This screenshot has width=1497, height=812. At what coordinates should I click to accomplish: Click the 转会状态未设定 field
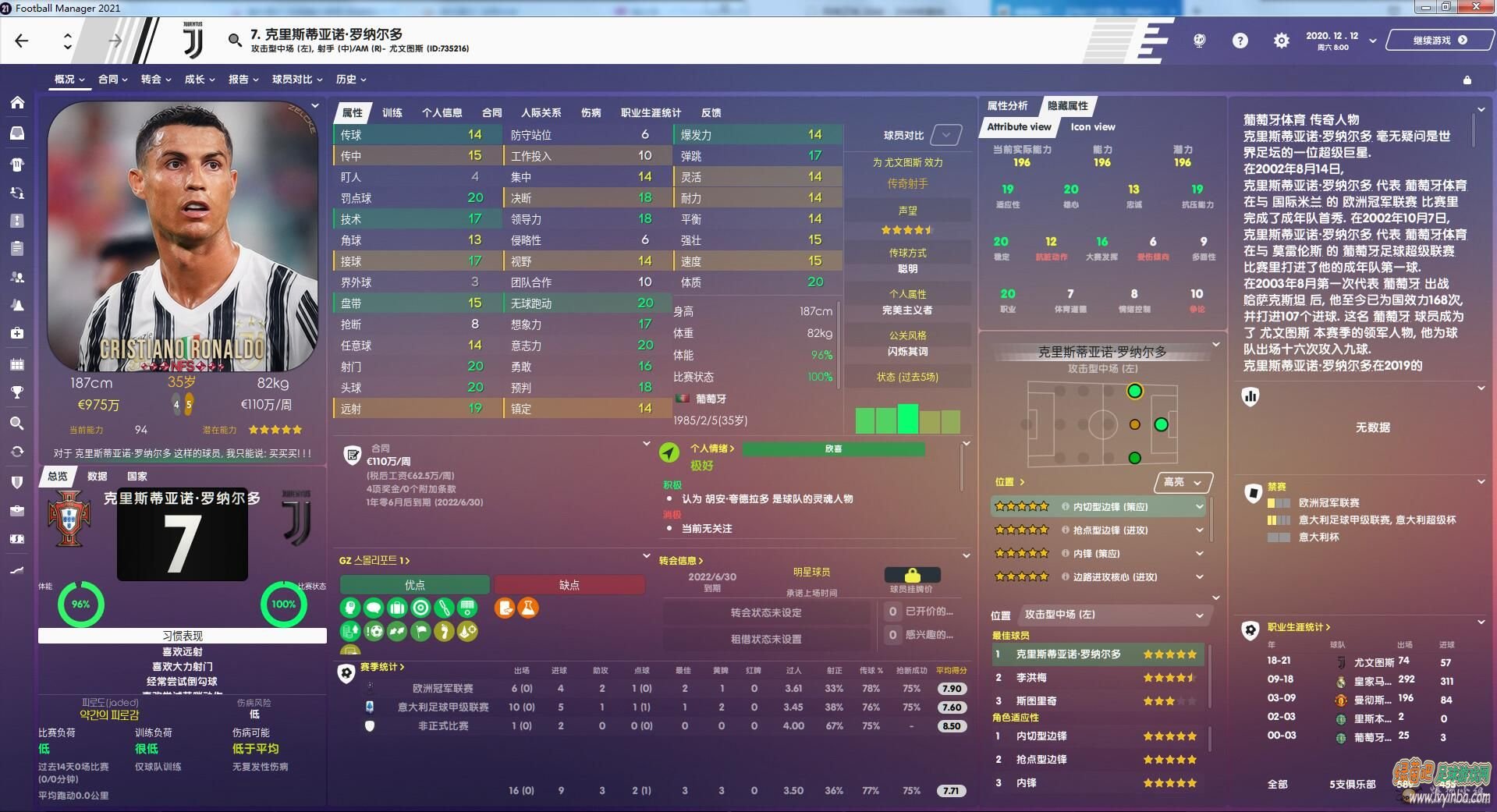(x=766, y=613)
